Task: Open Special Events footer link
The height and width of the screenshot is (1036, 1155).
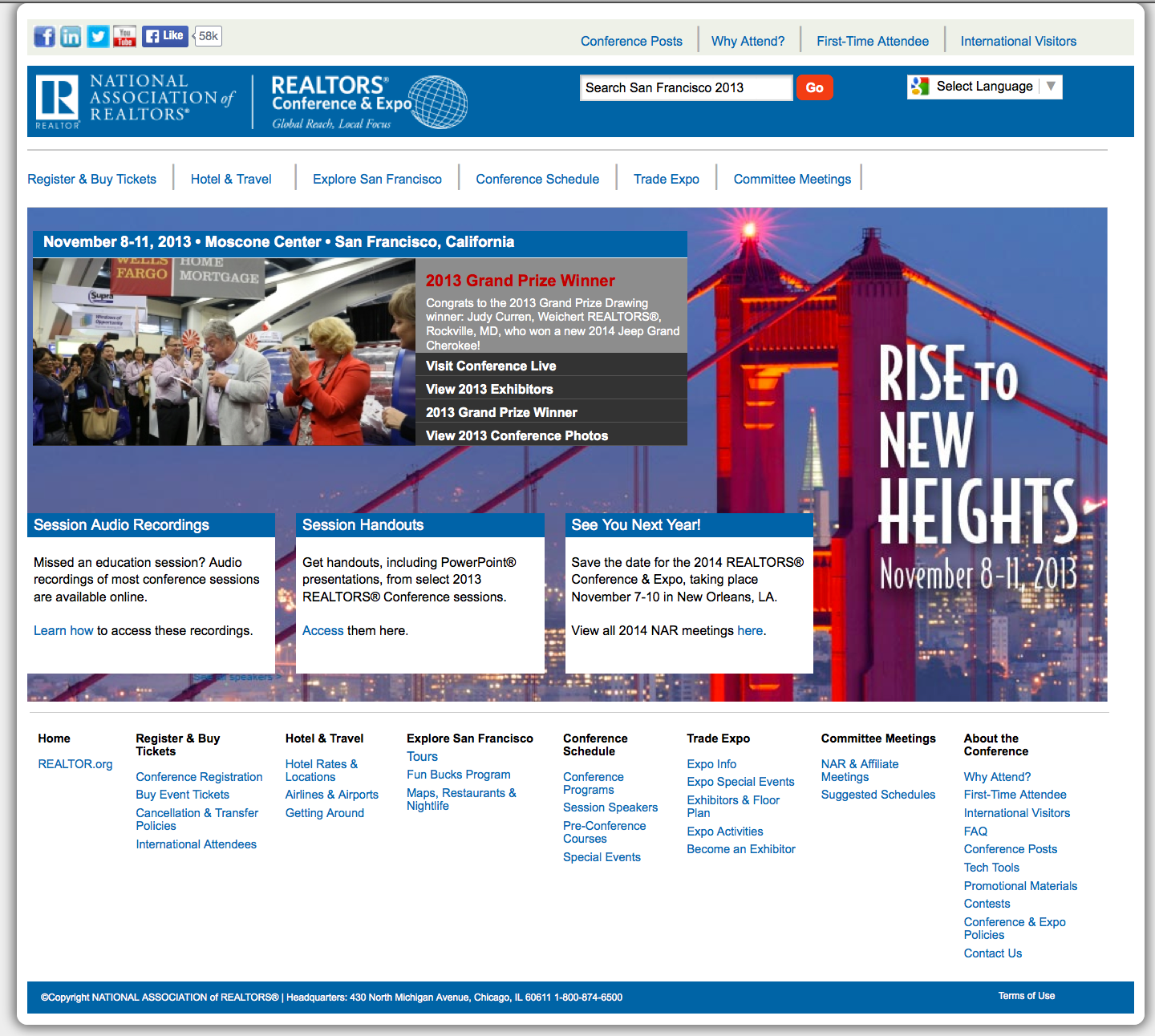Action: tap(602, 857)
